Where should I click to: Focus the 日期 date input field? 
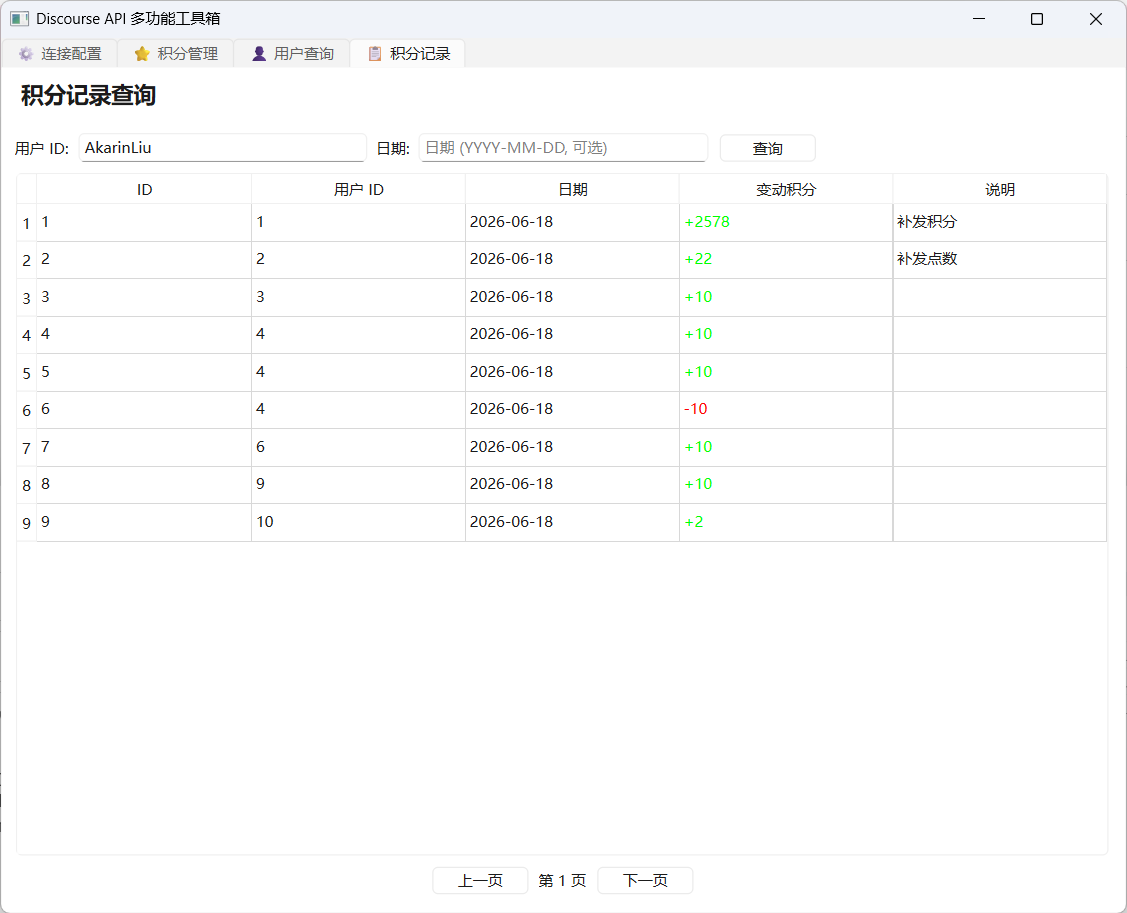(564, 147)
